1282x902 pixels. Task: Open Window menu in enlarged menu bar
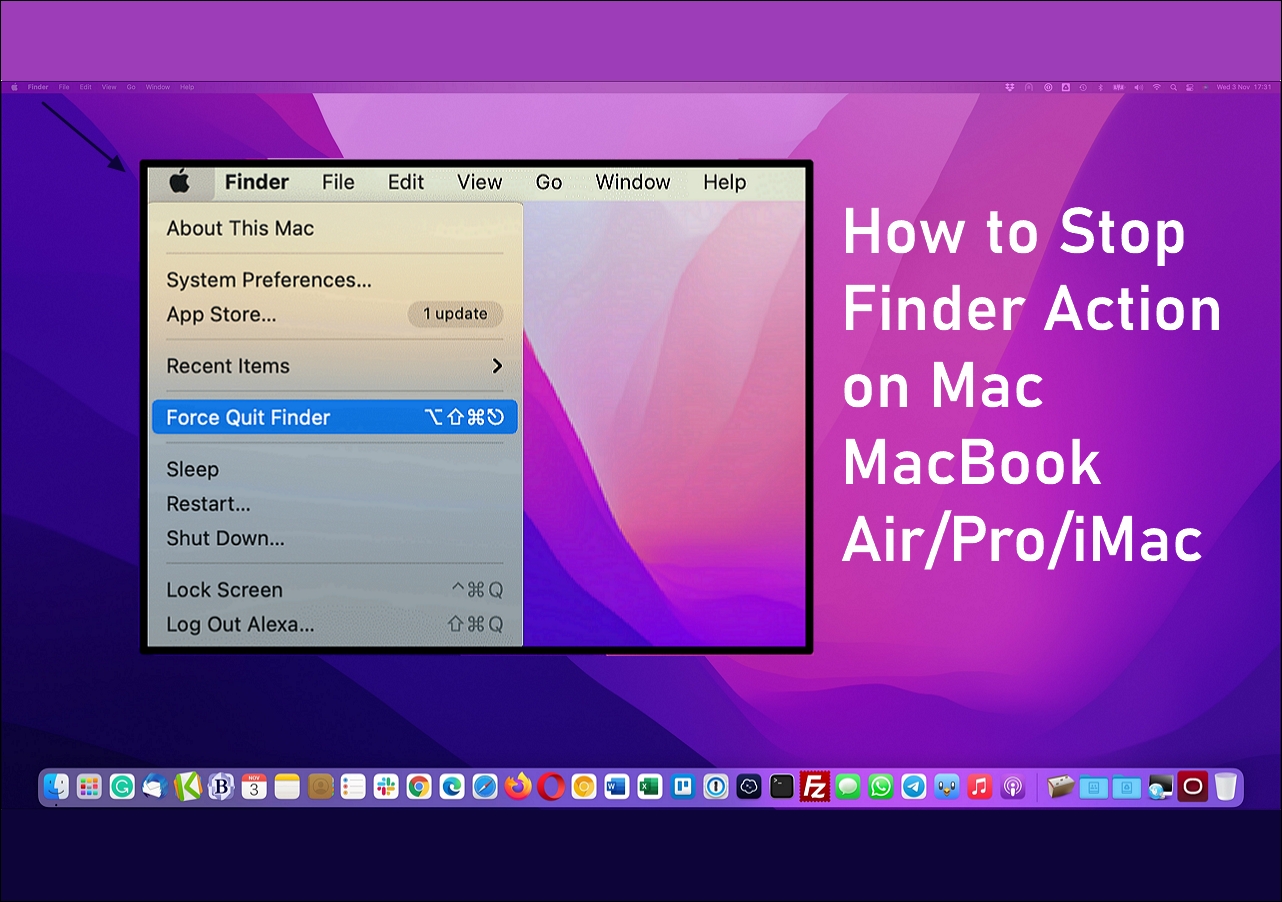(633, 182)
